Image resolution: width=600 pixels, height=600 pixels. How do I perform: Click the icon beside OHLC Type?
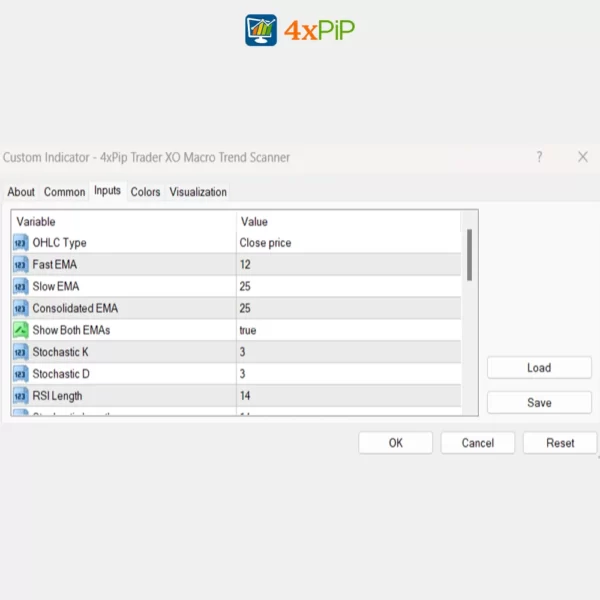click(x=21, y=243)
